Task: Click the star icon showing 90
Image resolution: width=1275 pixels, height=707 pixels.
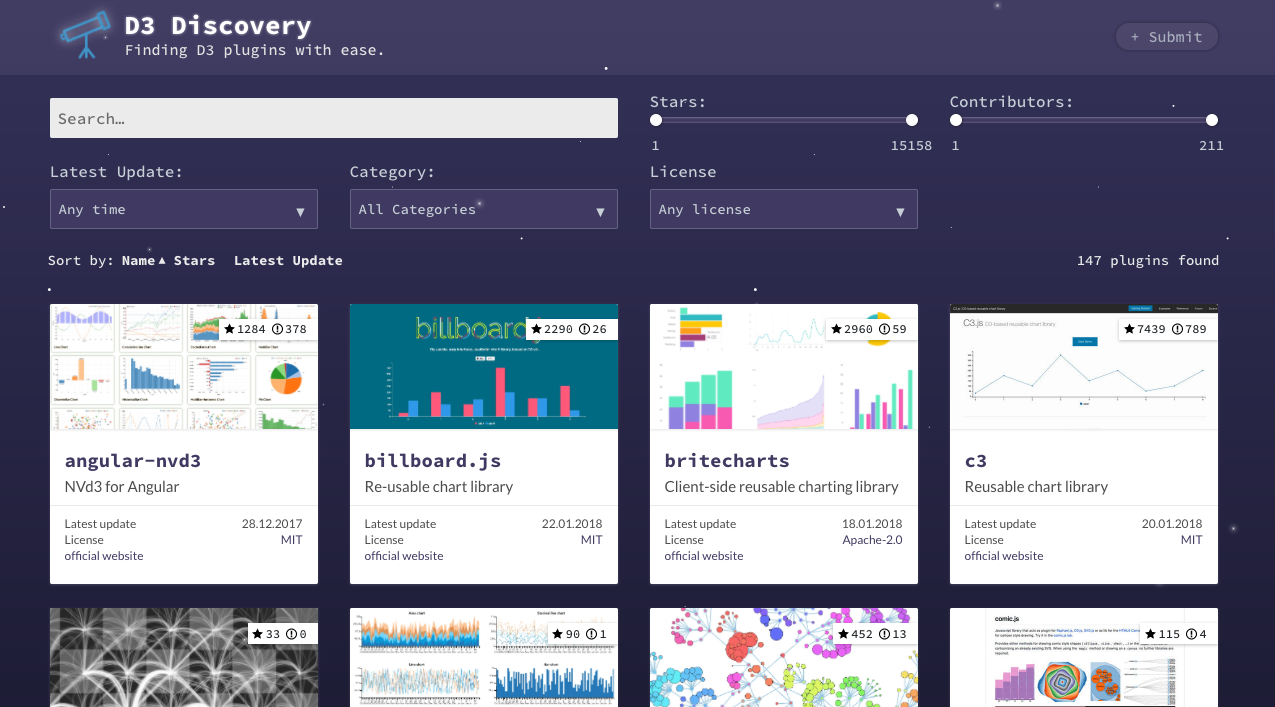Action: click(559, 634)
